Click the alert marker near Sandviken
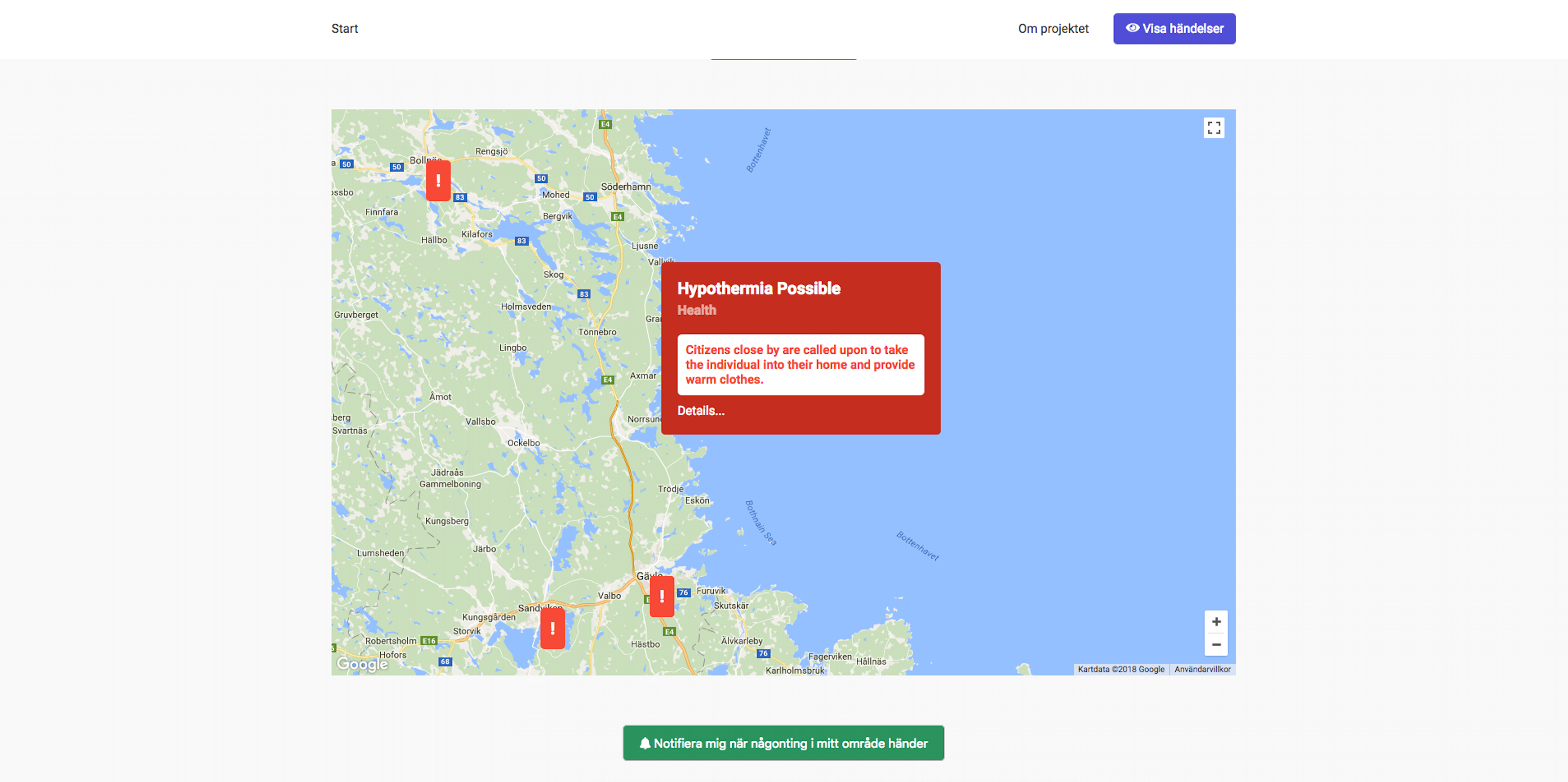The height and width of the screenshot is (782, 1568). pos(552,628)
